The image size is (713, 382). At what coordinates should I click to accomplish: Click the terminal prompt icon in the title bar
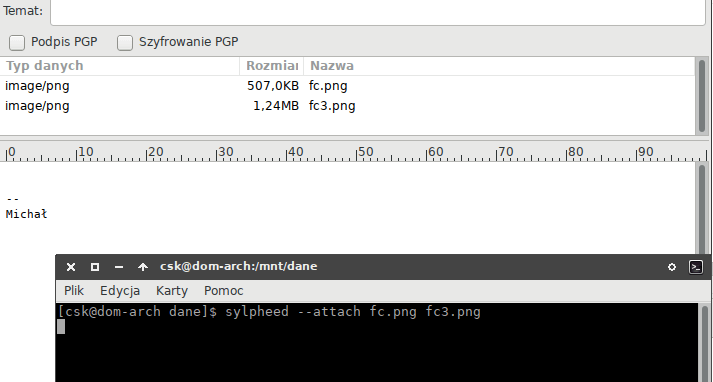[x=696, y=267]
